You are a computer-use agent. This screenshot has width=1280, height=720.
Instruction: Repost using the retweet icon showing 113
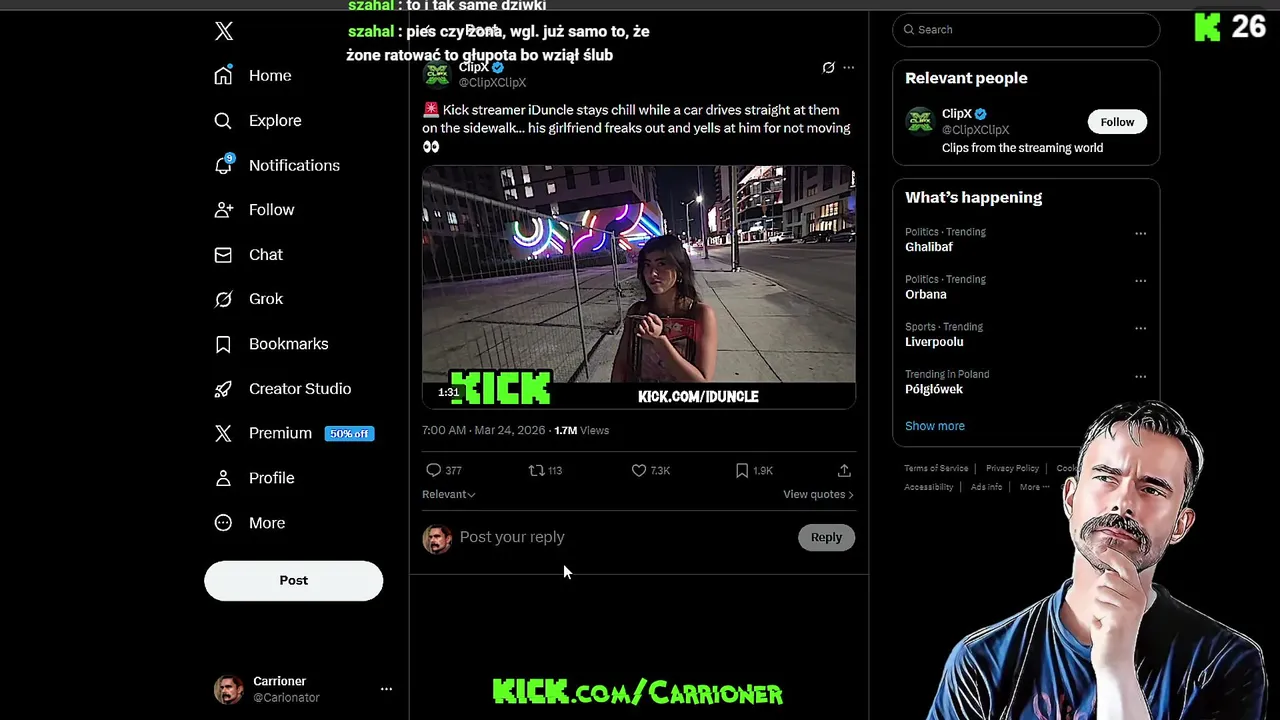(x=536, y=470)
